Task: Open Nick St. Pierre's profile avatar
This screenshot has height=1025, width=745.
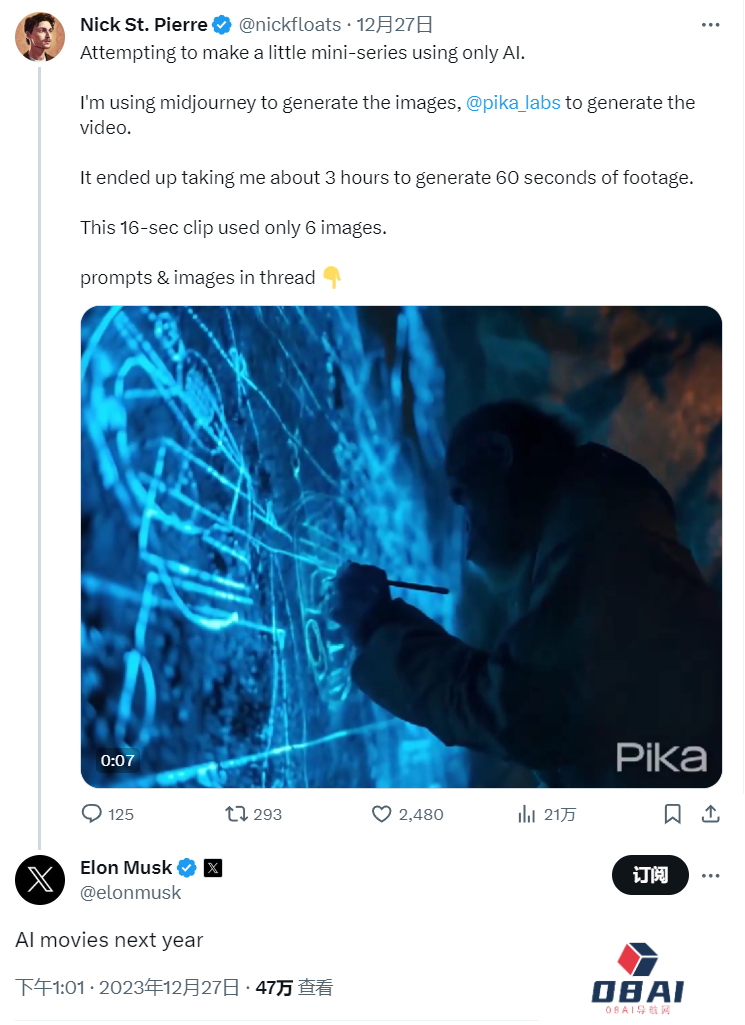Action: point(40,37)
